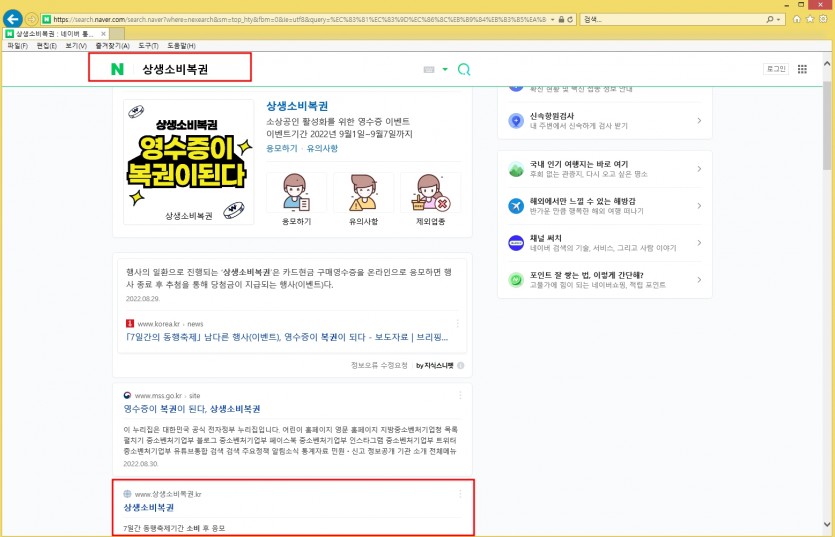Click the vertical page scrollbar
Screen dimensions: 835x537
point(828,300)
